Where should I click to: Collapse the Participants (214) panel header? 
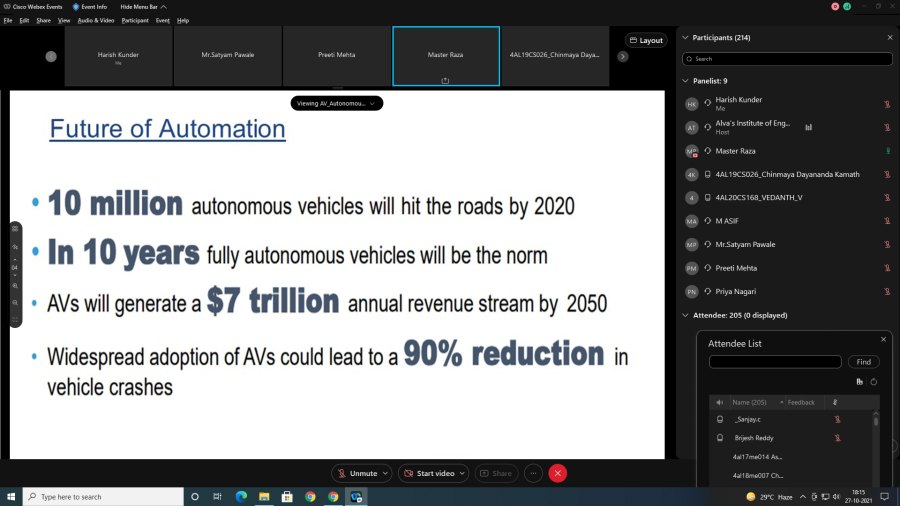pos(685,37)
